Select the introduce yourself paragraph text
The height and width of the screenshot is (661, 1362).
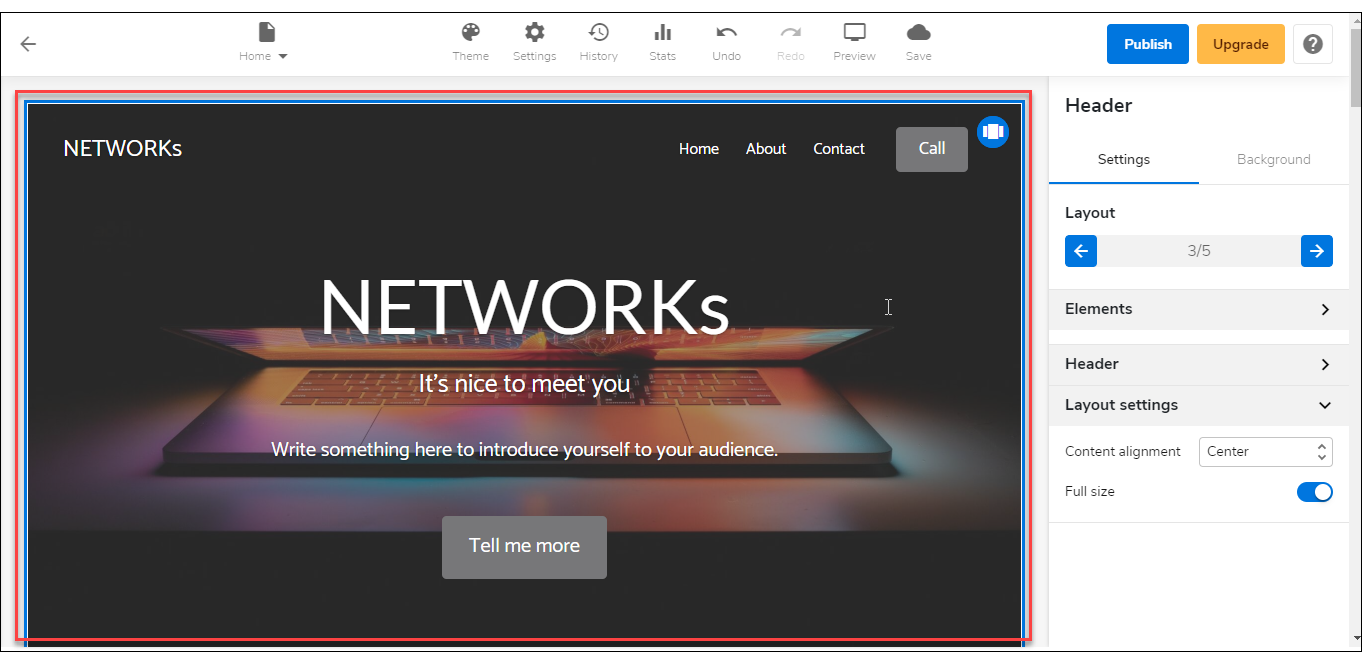pyautogui.click(x=524, y=449)
